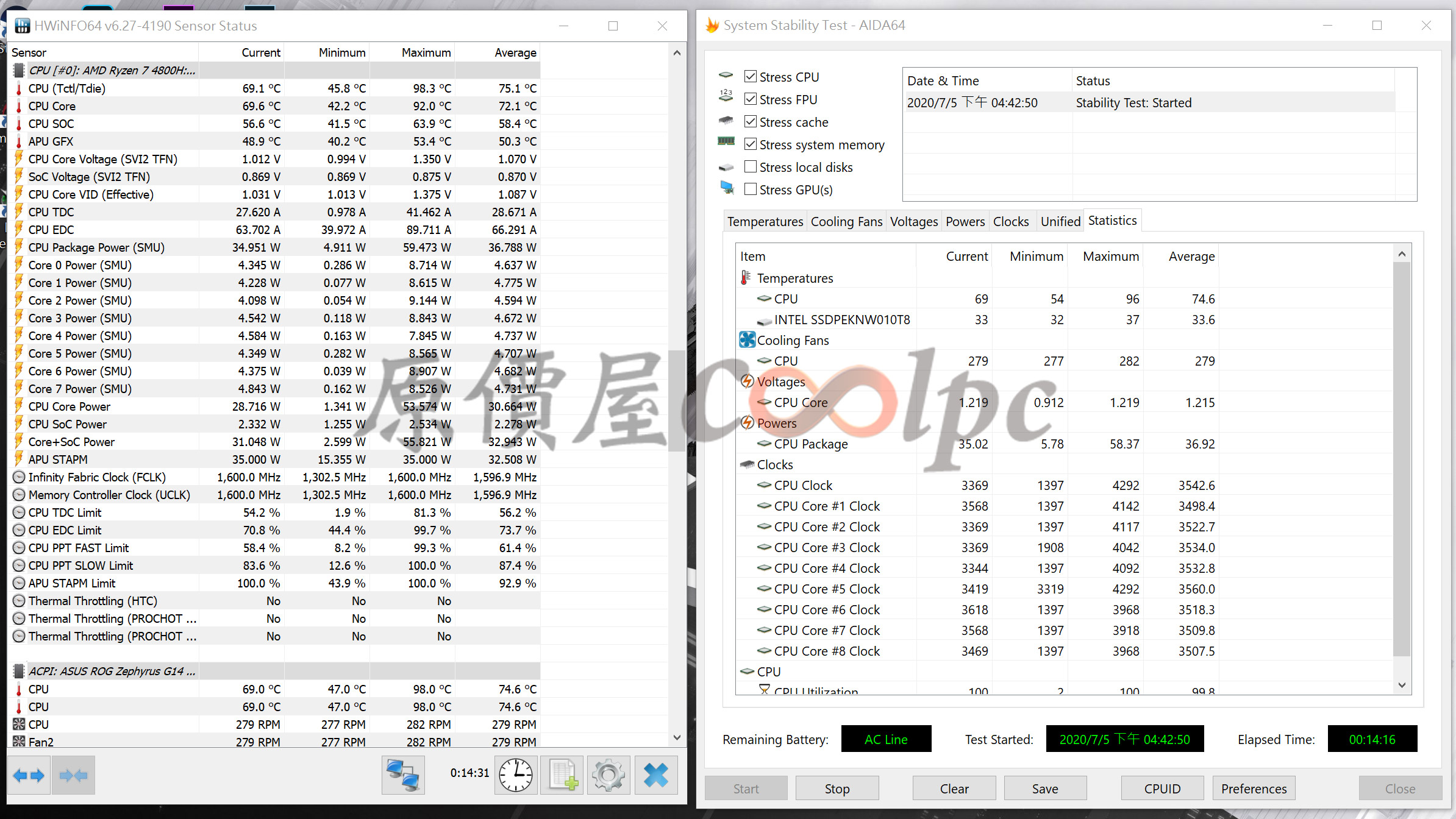Close sensors with the blue X icon
This screenshot has height=819, width=1456.
click(x=656, y=775)
